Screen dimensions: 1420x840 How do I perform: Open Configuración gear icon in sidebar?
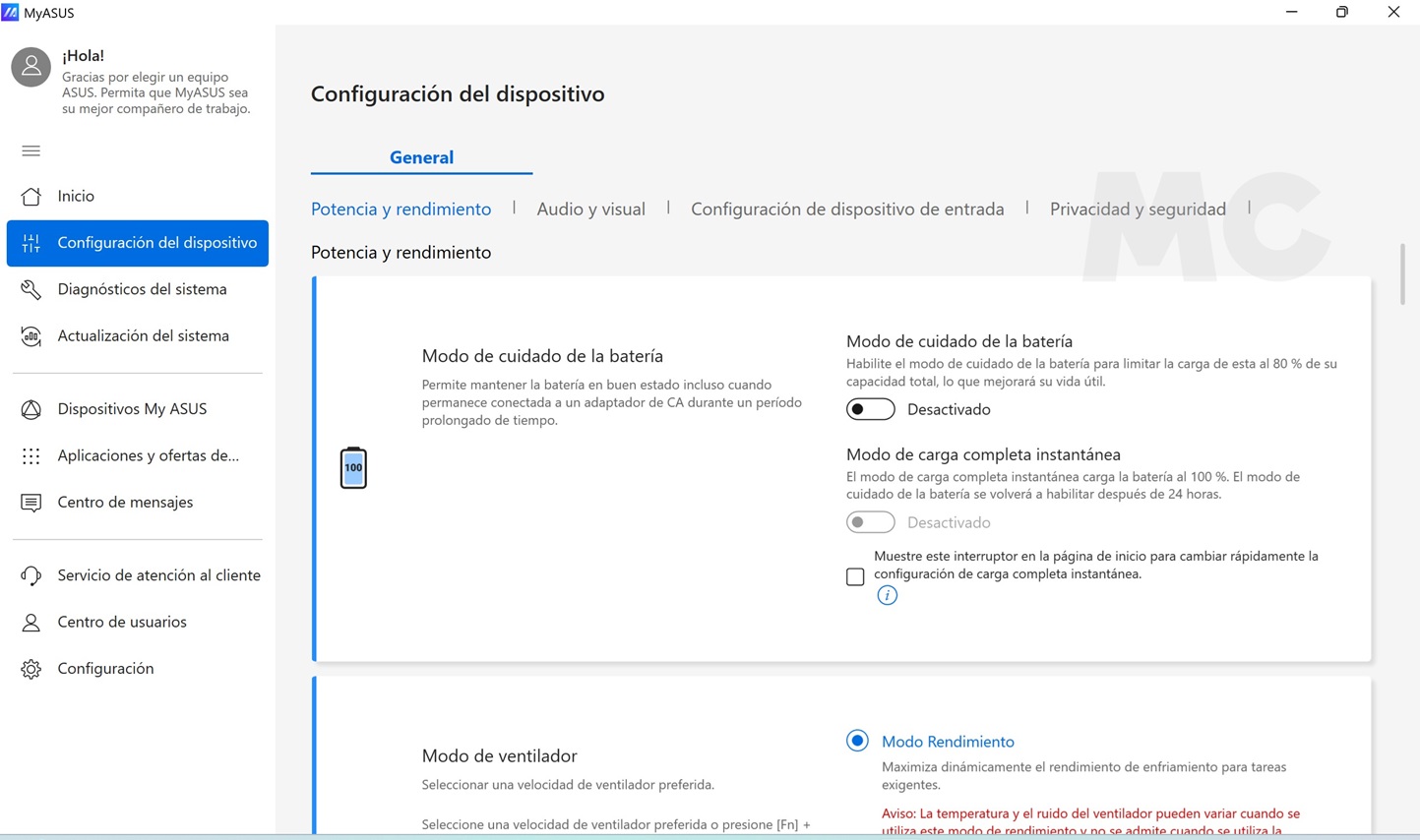31,669
